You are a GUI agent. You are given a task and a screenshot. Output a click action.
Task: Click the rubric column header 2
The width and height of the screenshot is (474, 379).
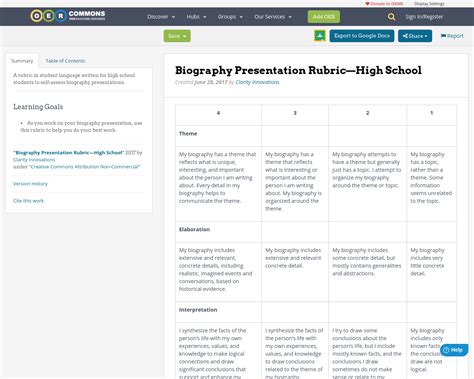(x=368, y=113)
